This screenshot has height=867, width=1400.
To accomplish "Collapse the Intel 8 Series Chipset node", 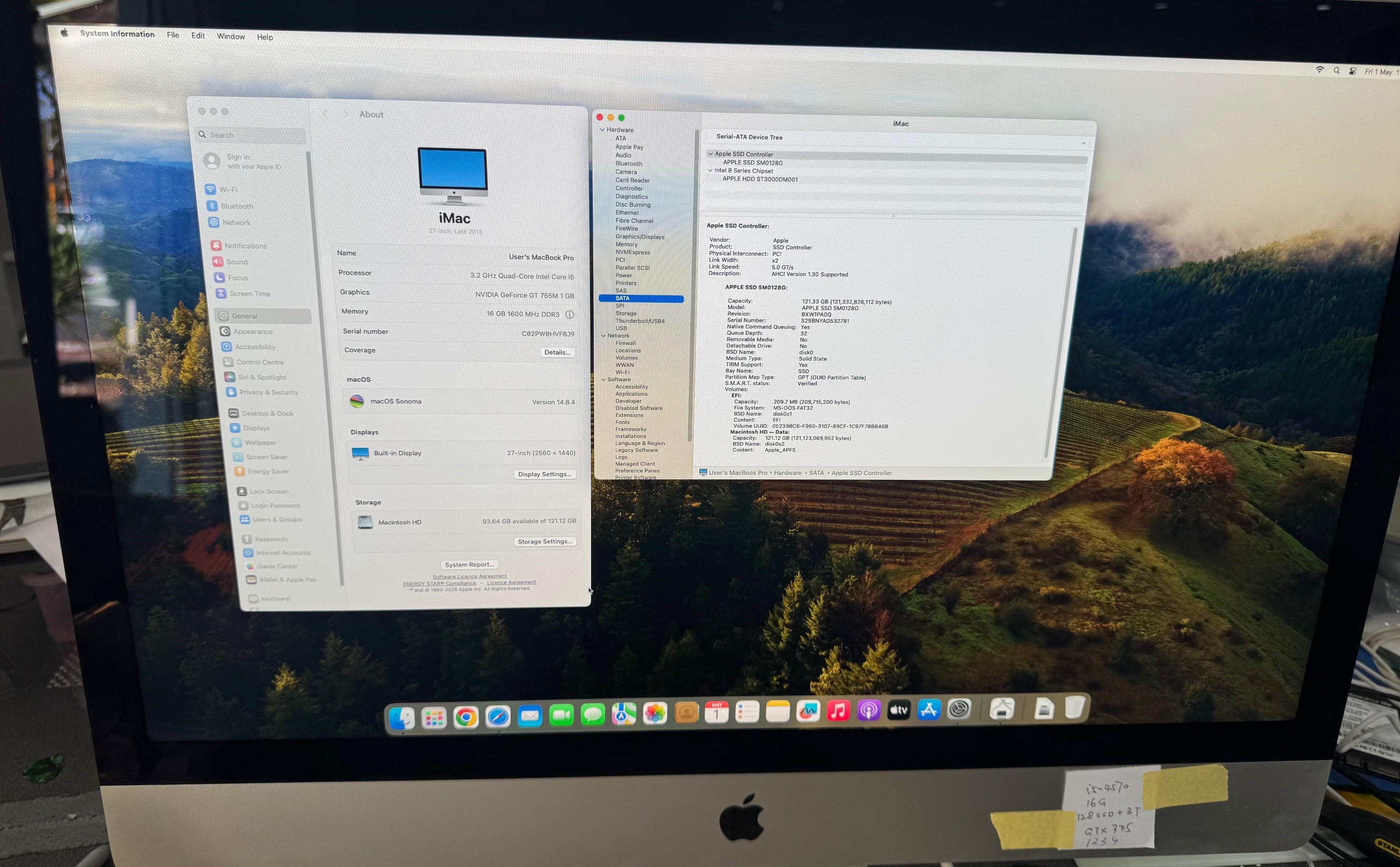I will click(x=710, y=170).
